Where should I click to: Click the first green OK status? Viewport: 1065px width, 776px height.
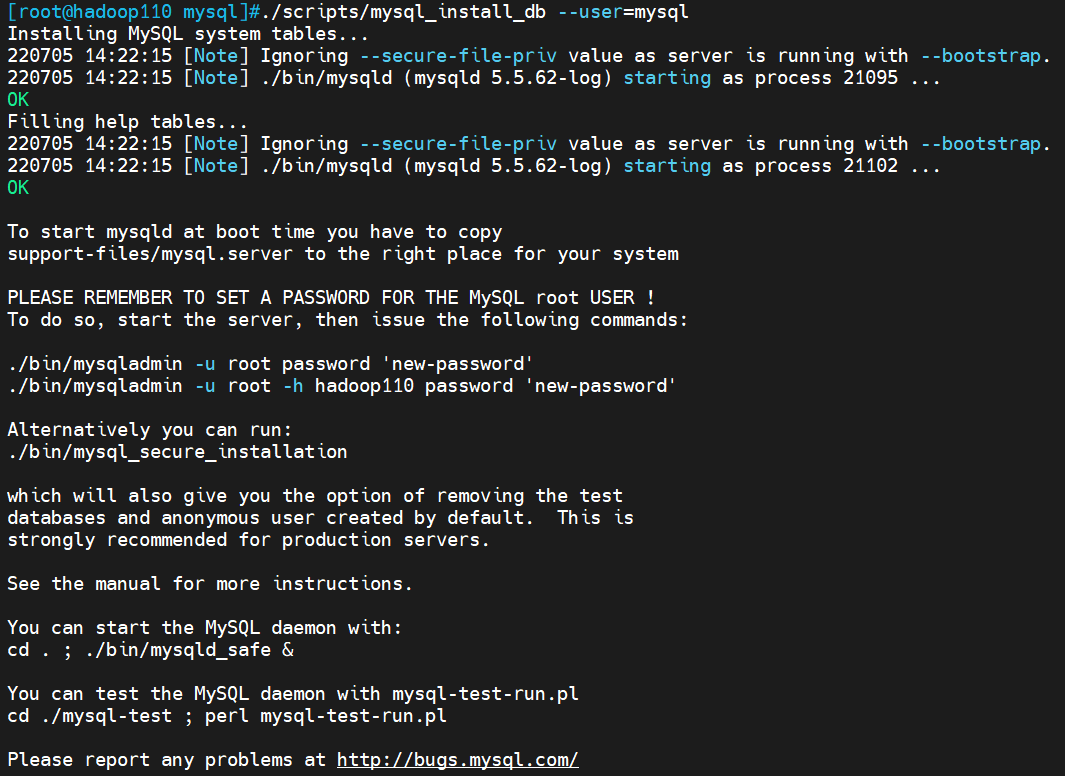(x=18, y=100)
